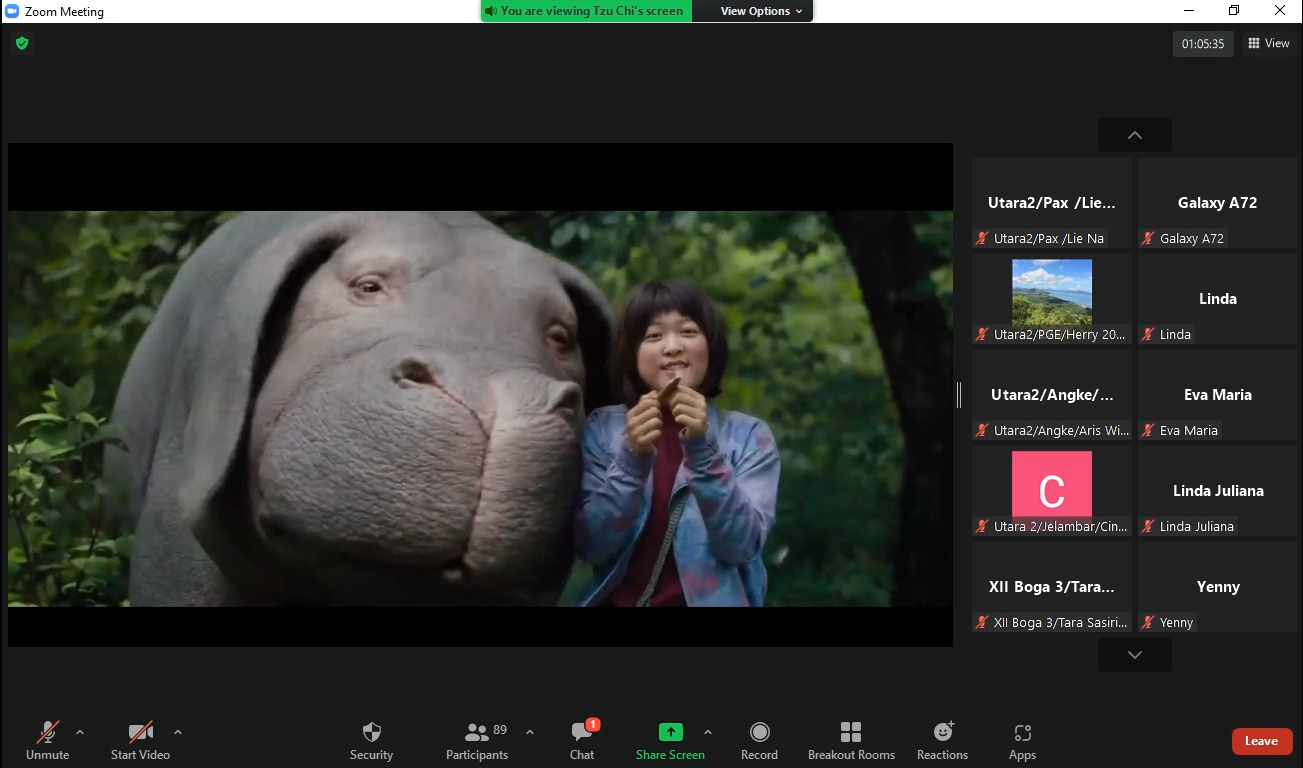This screenshot has width=1303, height=768.
Task: Open the Reactions menu
Action: [x=942, y=741]
